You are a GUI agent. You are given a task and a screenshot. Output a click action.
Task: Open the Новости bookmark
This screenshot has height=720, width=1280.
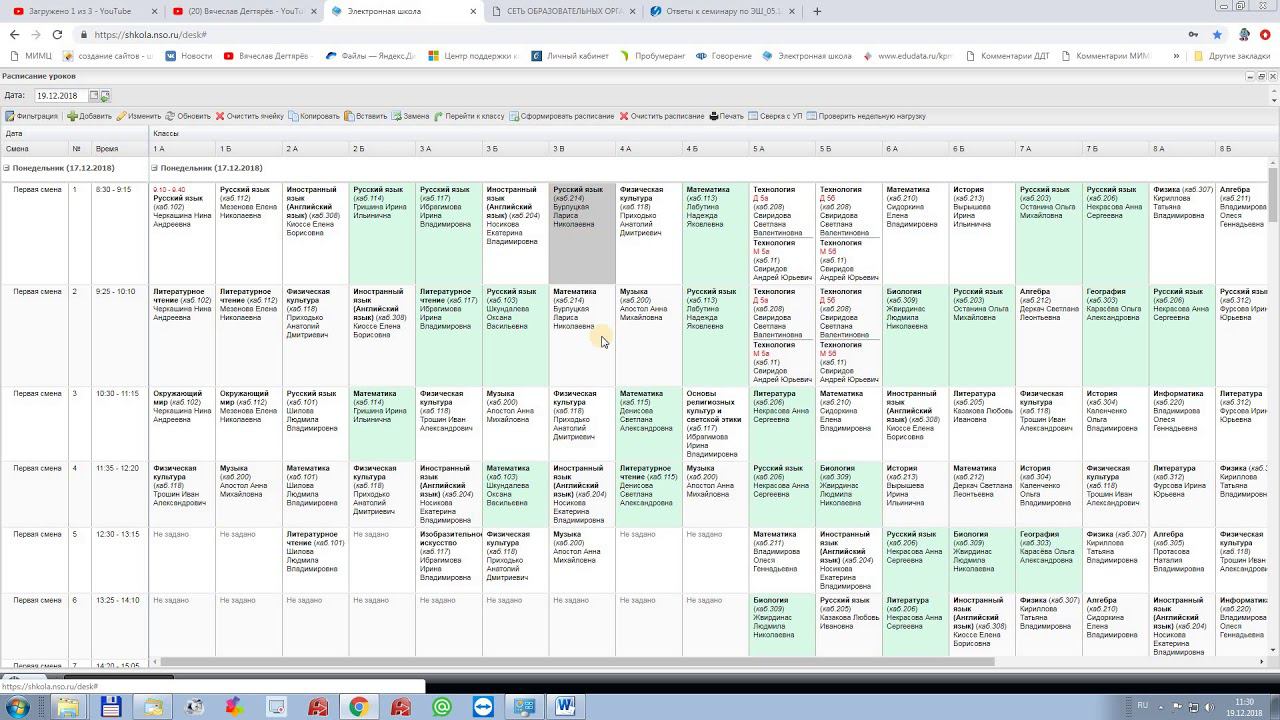[x=189, y=56]
